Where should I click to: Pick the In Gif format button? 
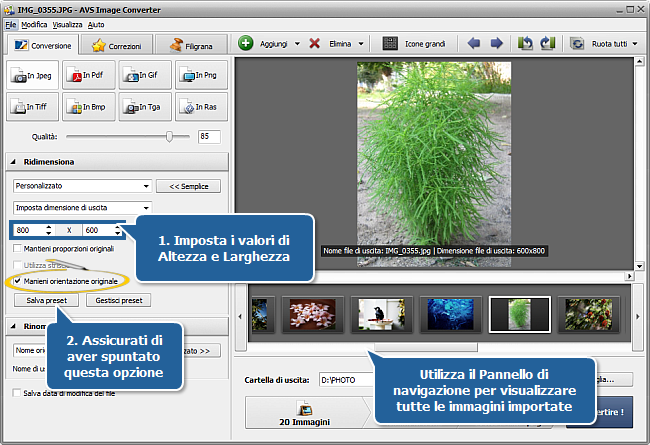tap(144, 75)
